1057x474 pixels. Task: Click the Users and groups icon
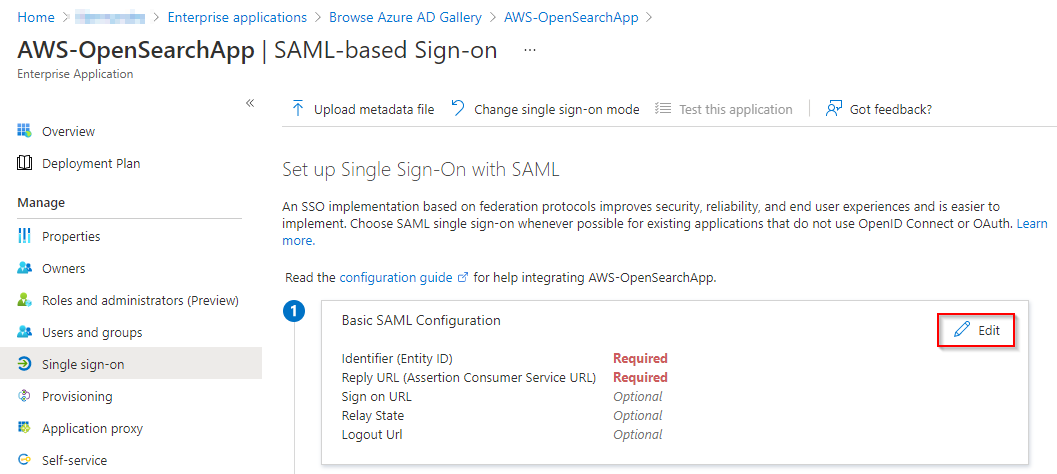pyautogui.click(x=25, y=332)
